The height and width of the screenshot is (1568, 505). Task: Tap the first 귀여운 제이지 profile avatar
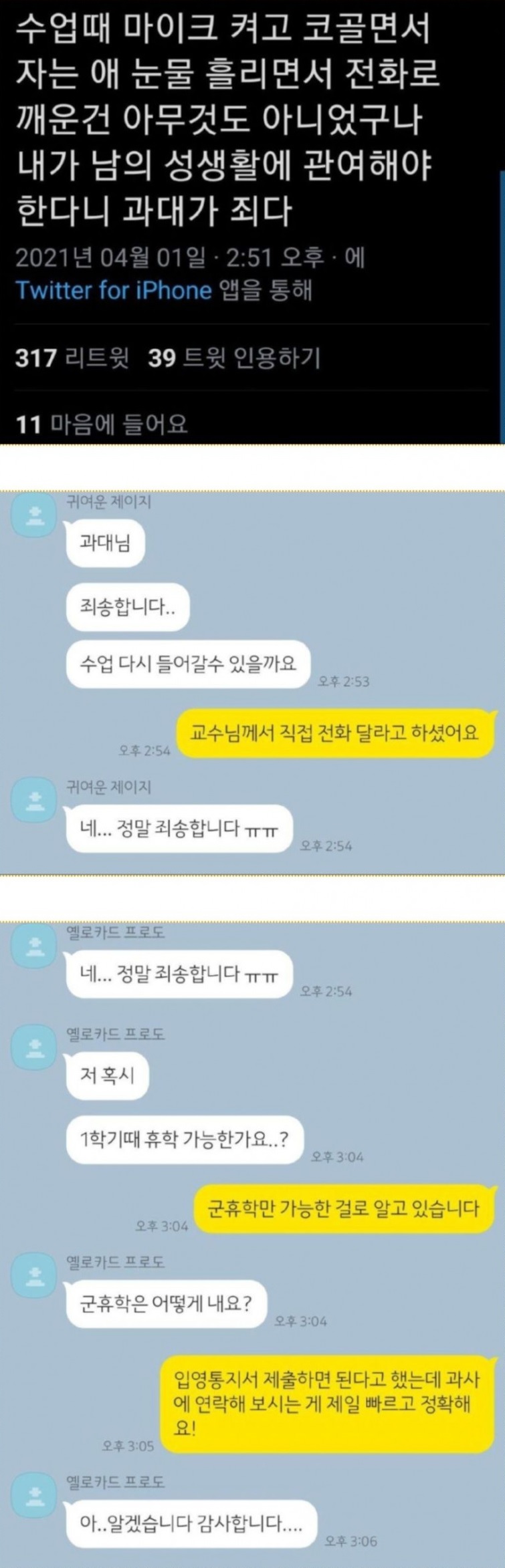[x=34, y=515]
